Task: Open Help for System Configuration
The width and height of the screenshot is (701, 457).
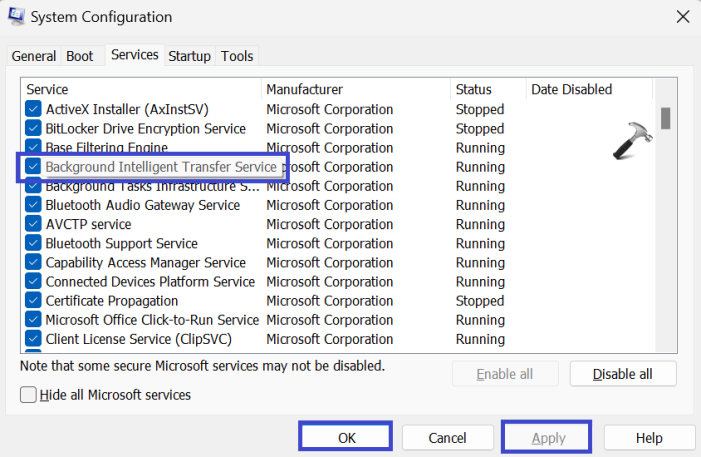Action: (649, 438)
